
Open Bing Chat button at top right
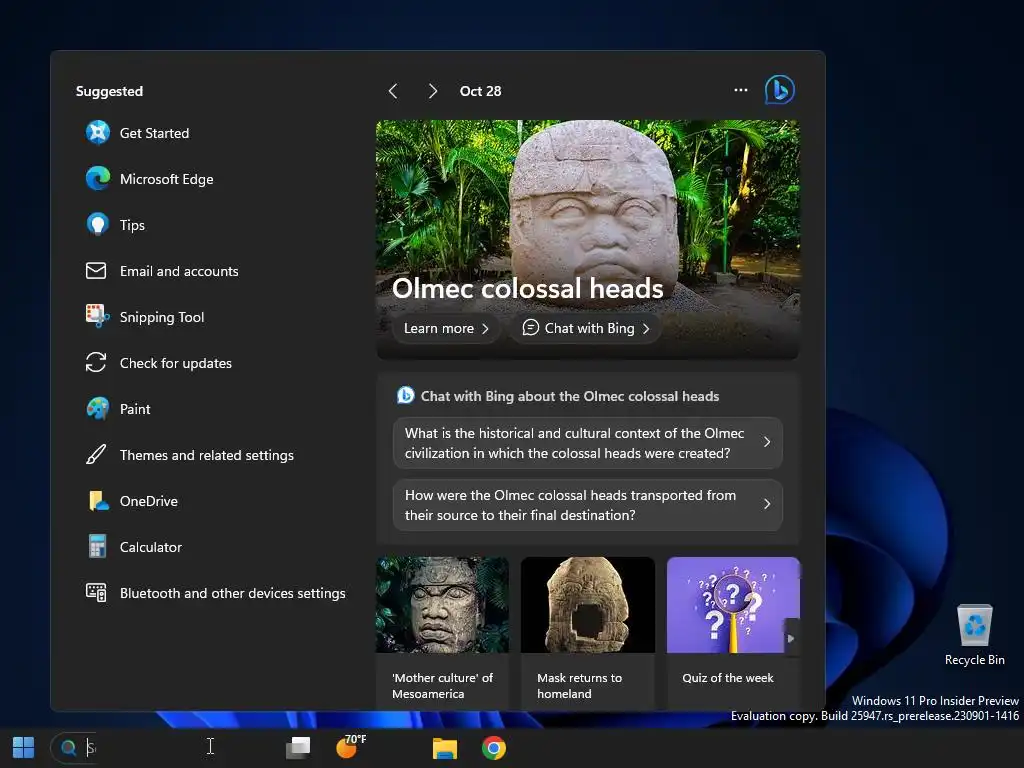point(780,90)
